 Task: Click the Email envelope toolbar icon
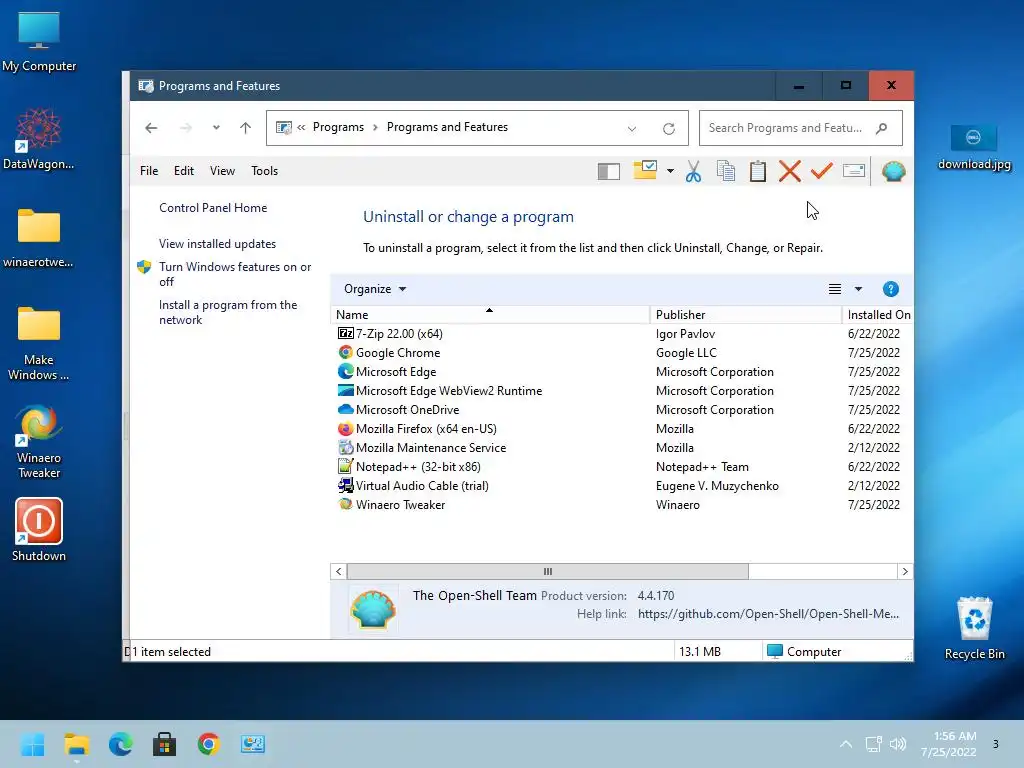coord(854,171)
